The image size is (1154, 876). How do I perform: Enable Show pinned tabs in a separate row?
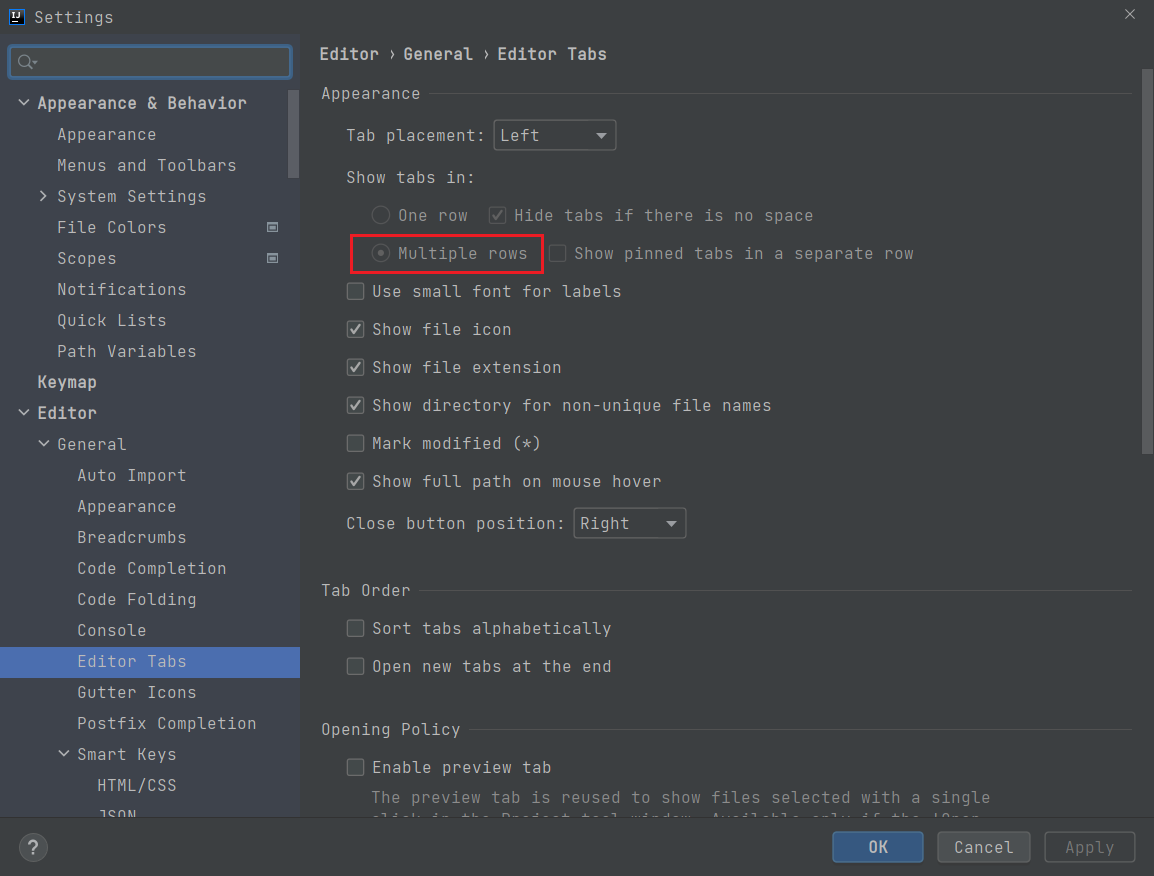point(557,253)
